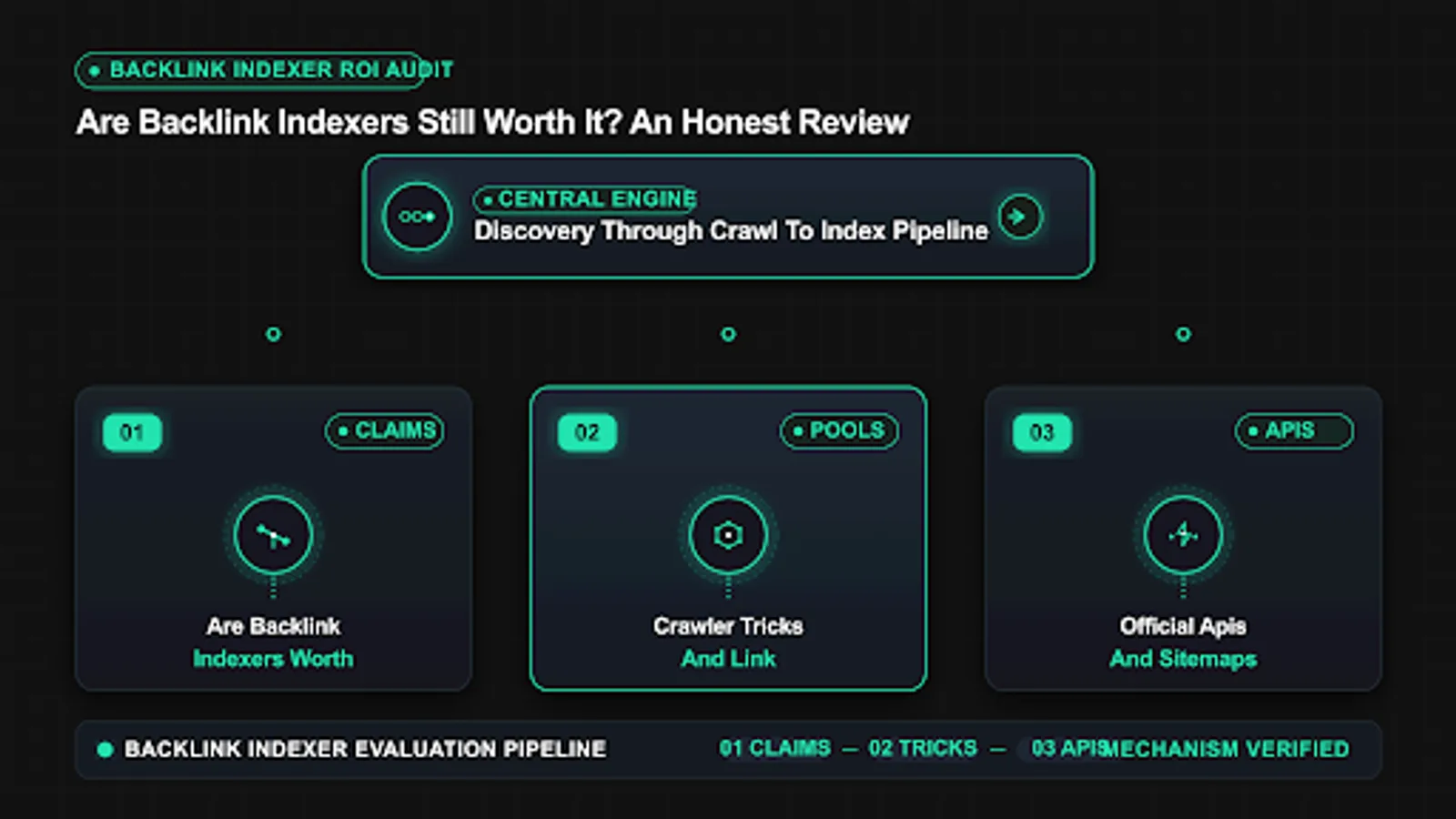1456x819 pixels.
Task: Click the 03 number badge
Action: tap(1042, 432)
